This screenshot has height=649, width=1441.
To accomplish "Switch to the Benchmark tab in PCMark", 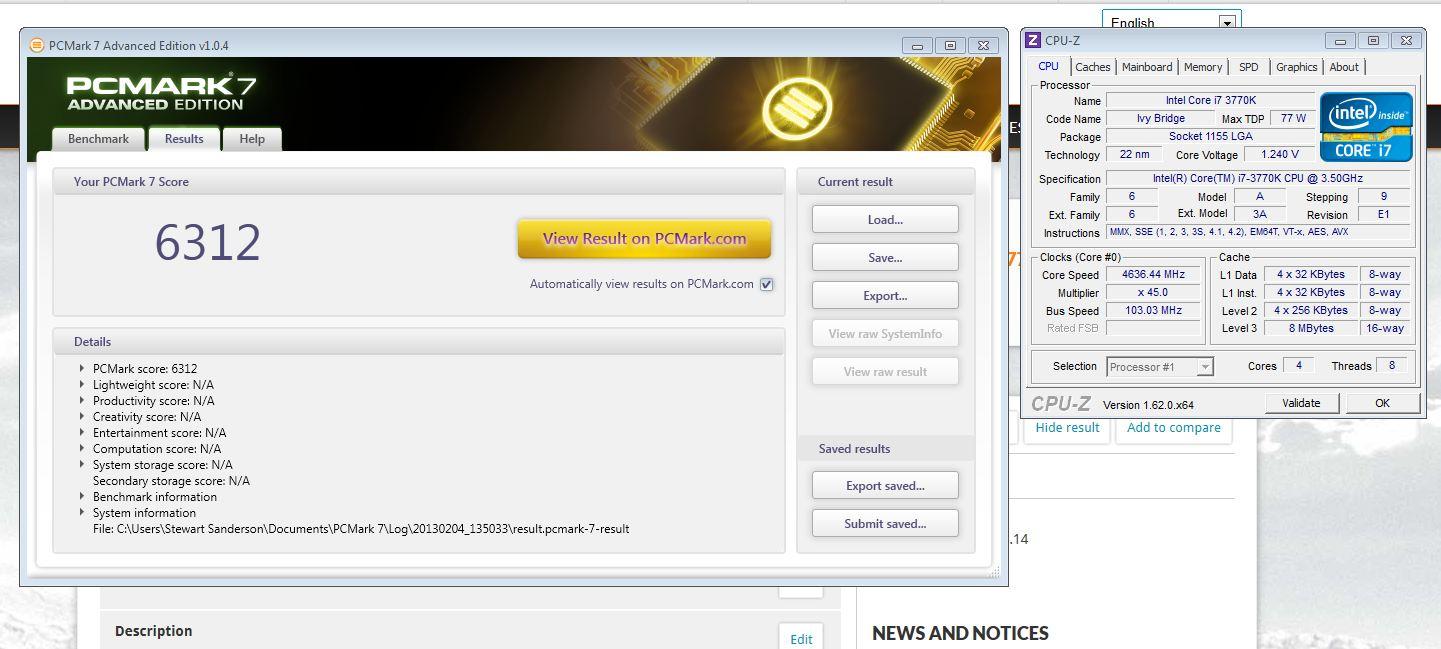I will tap(98, 139).
